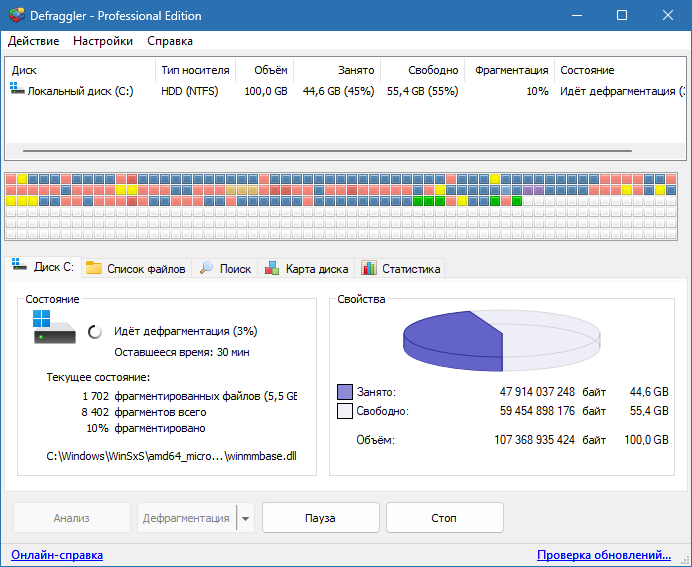This screenshot has width=692, height=567.
Task: Click the 107 368 935 424 байт value
Action: pyautogui.click(x=550, y=440)
